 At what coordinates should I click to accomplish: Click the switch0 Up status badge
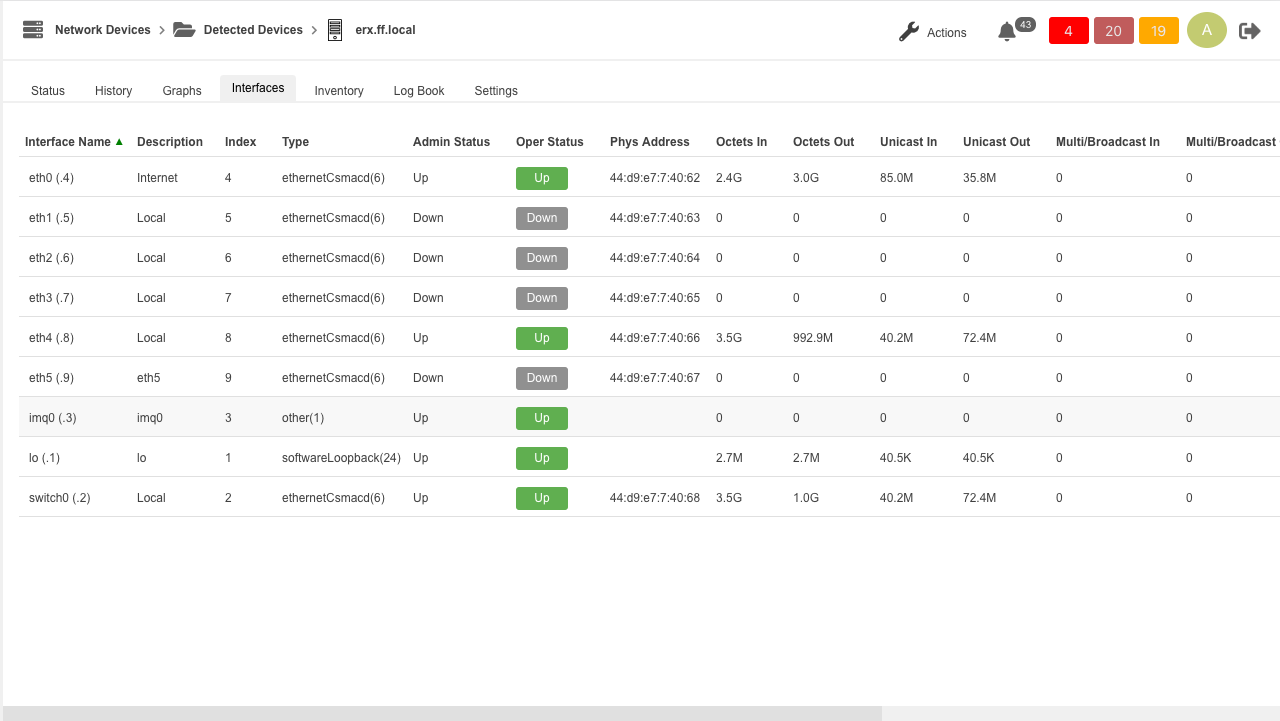542,498
